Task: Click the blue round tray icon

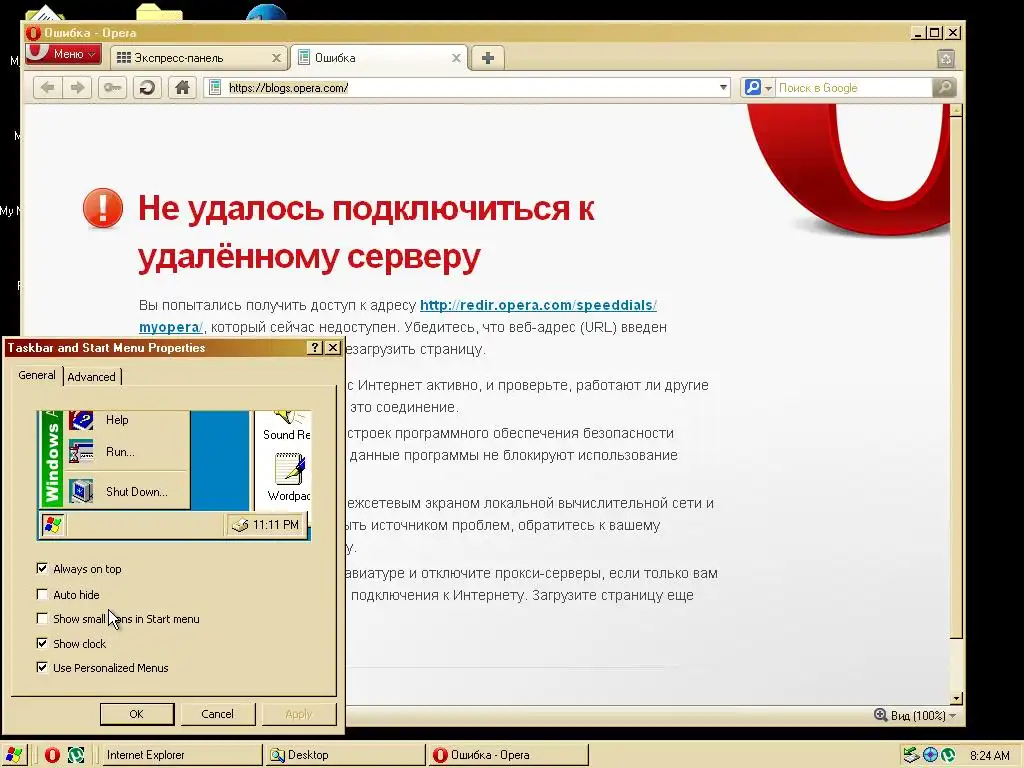Action: [x=930, y=755]
